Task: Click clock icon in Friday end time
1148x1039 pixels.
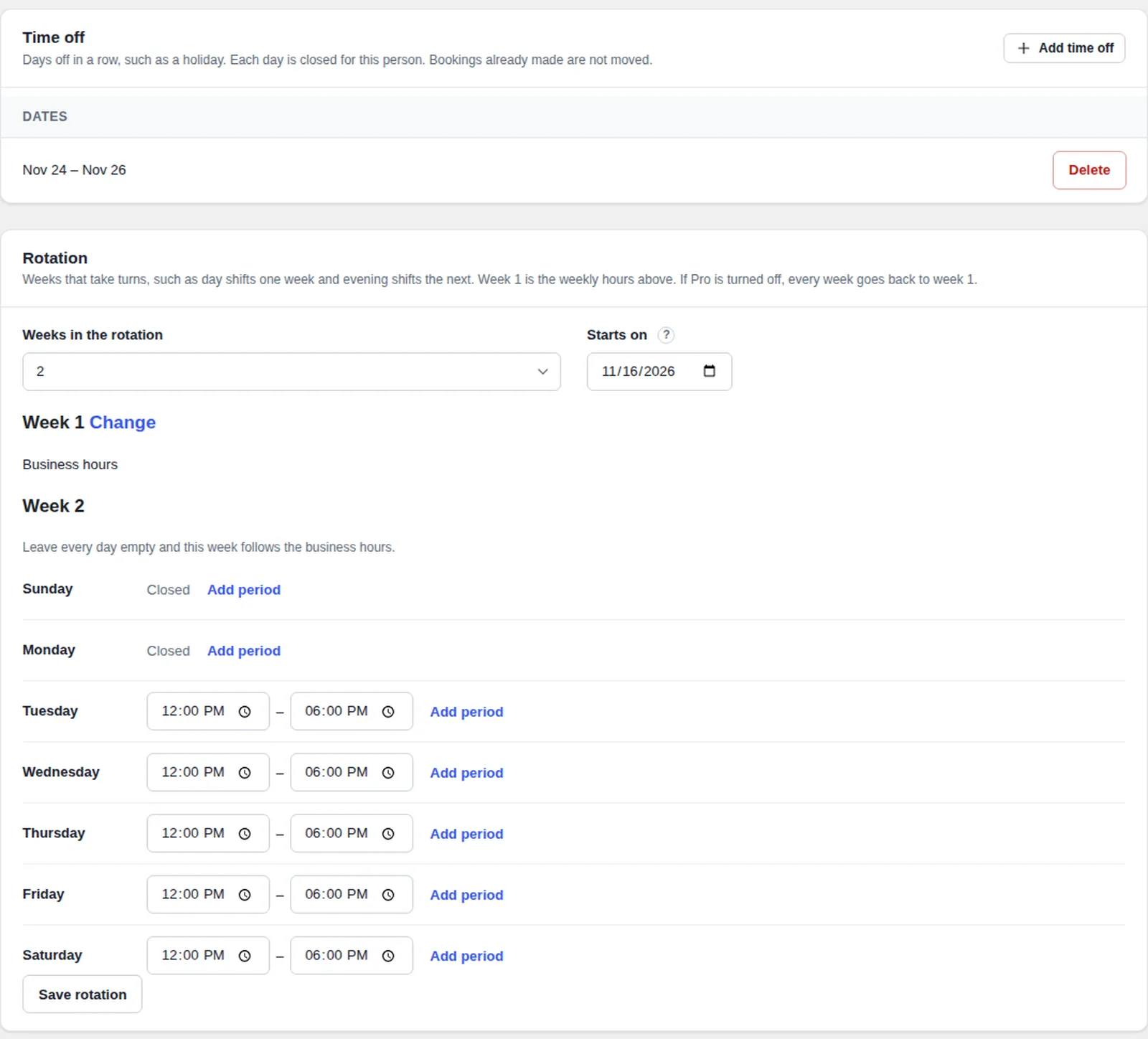Action: coord(388,895)
